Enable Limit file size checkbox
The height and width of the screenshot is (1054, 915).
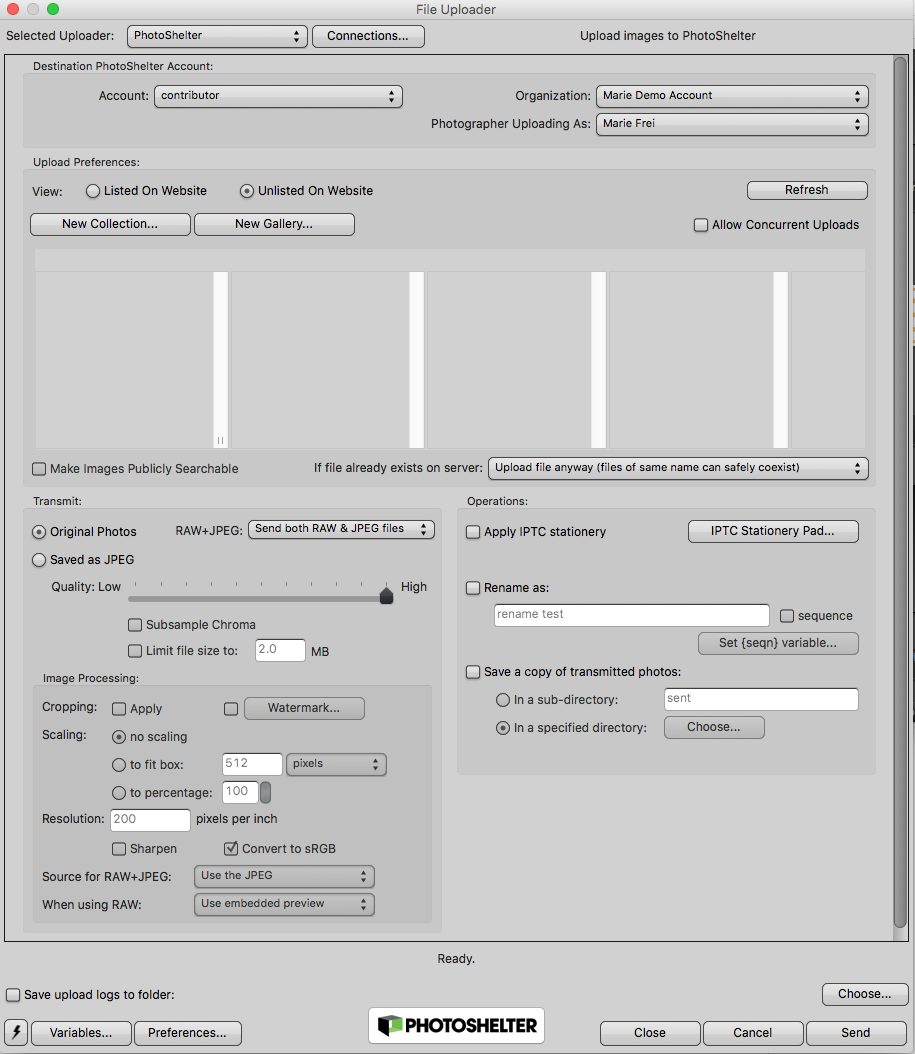coord(135,651)
